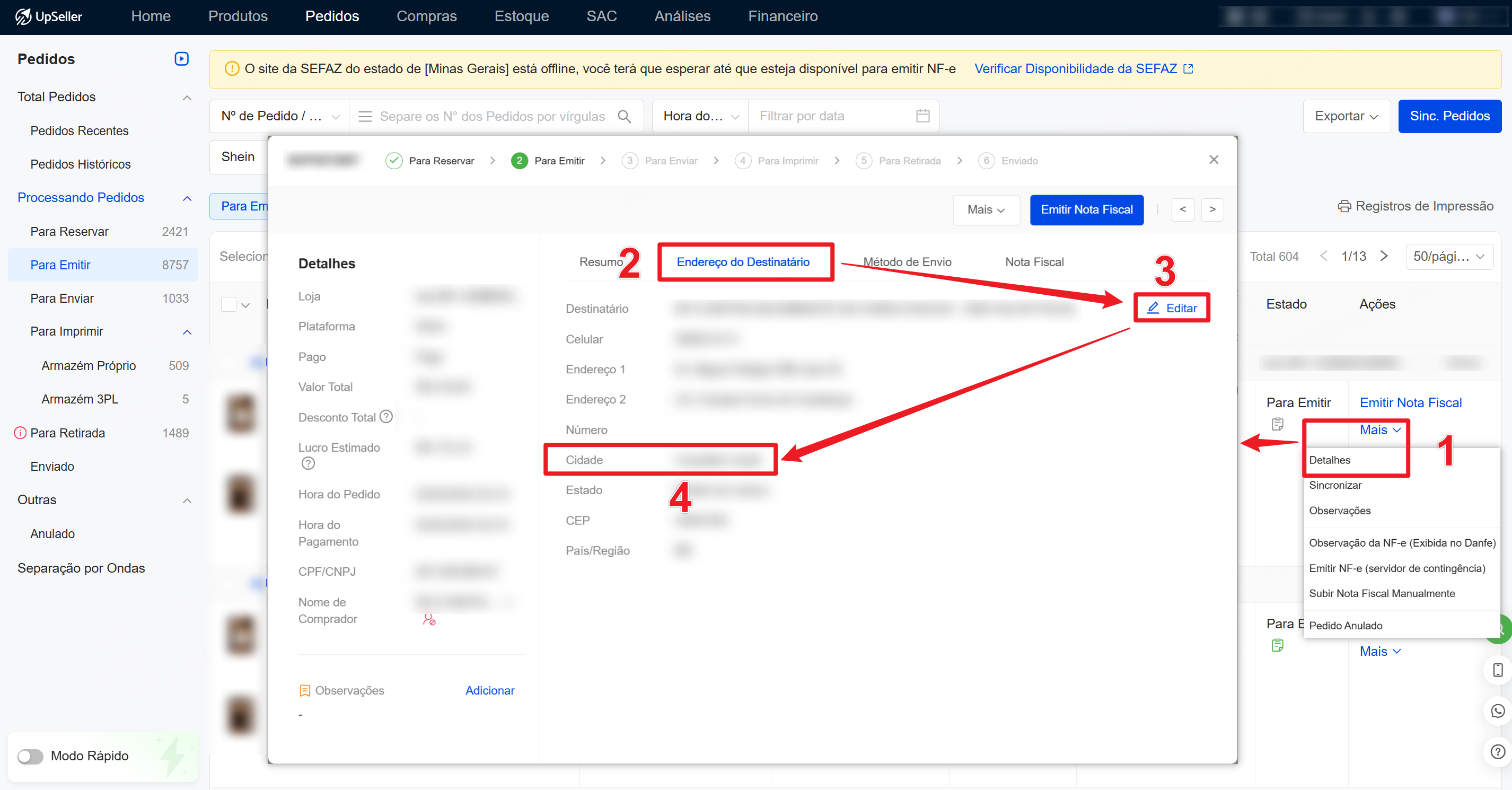Screen dimensions: 1512x790
Task: Click the search magnifier icon in order field
Action: coord(625,116)
